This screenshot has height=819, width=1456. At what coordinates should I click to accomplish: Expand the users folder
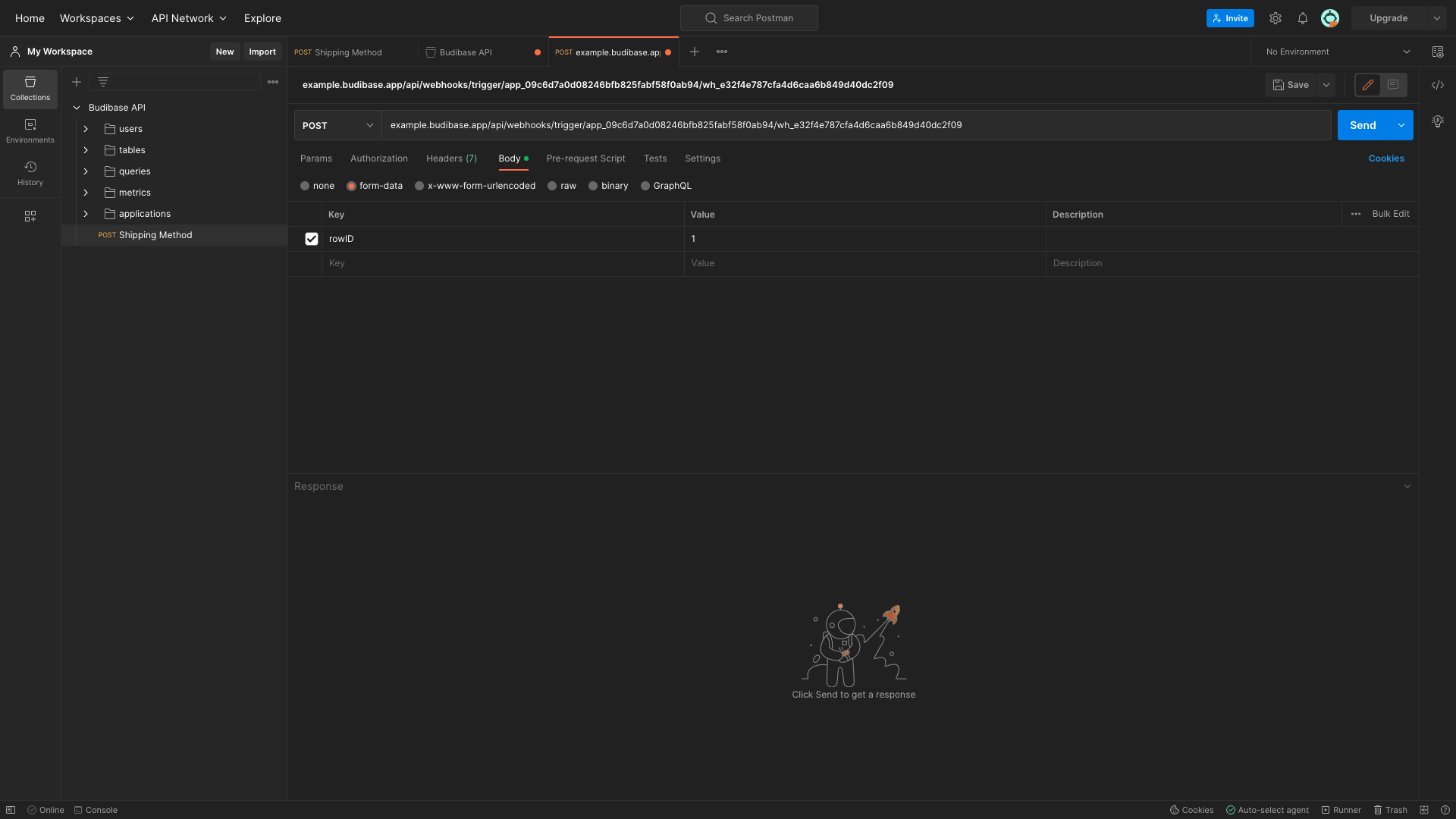click(x=86, y=129)
